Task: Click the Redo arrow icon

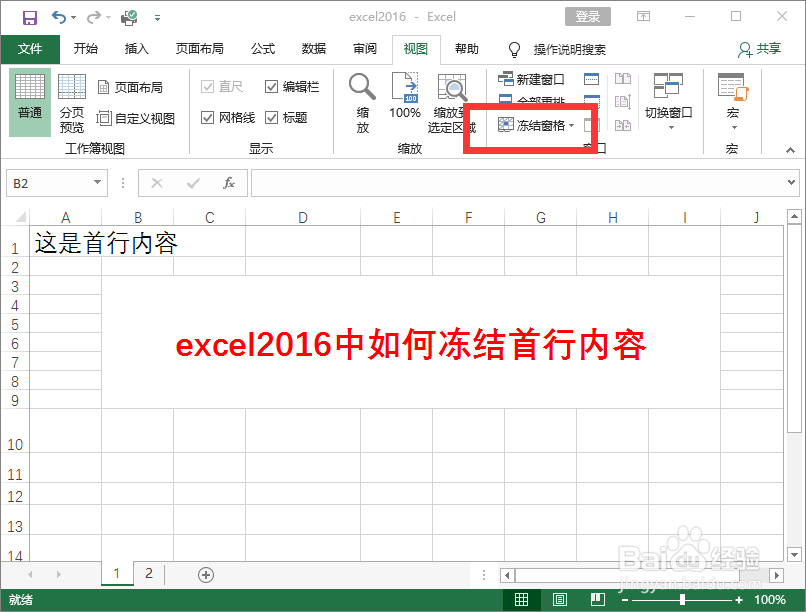Action: [94, 17]
